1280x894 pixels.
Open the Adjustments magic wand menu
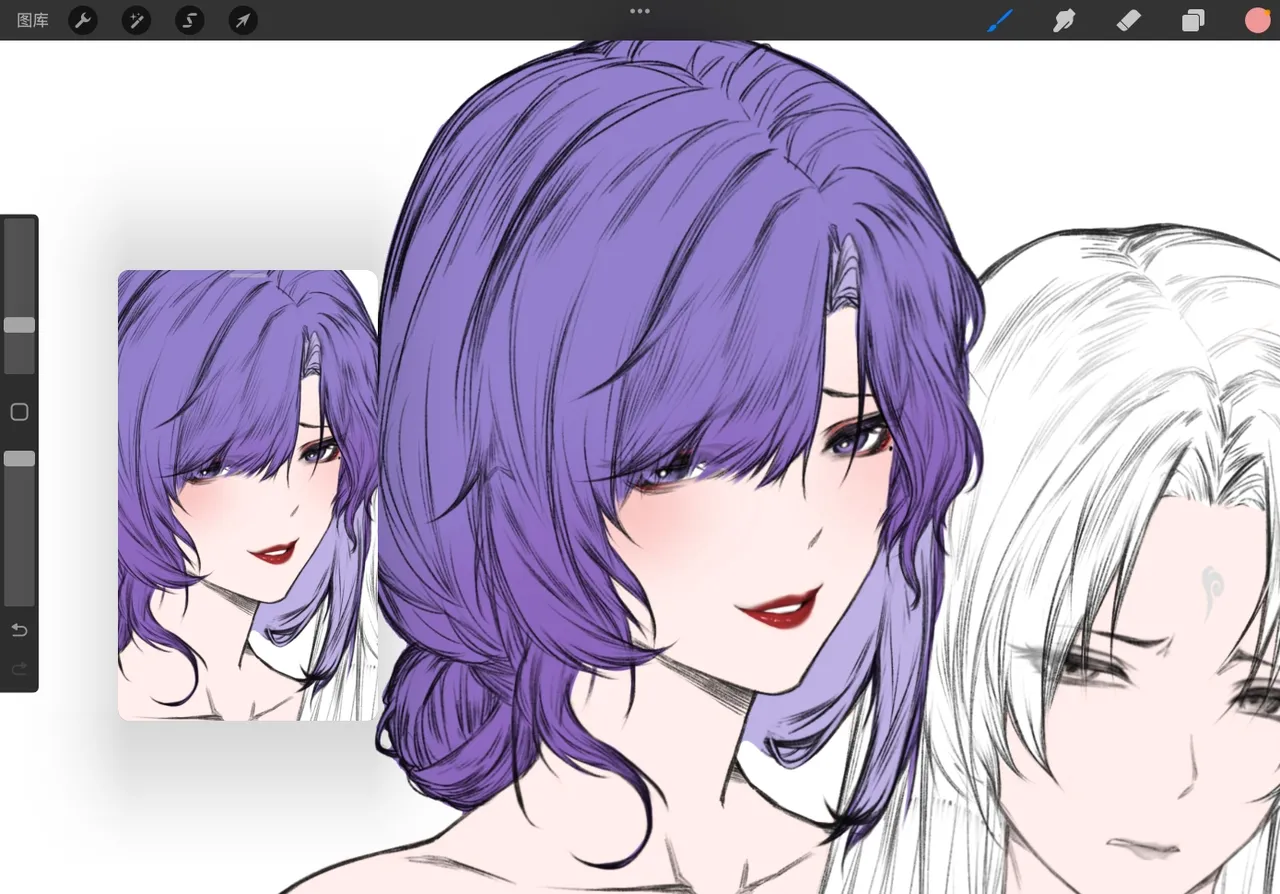(x=136, y=20)
